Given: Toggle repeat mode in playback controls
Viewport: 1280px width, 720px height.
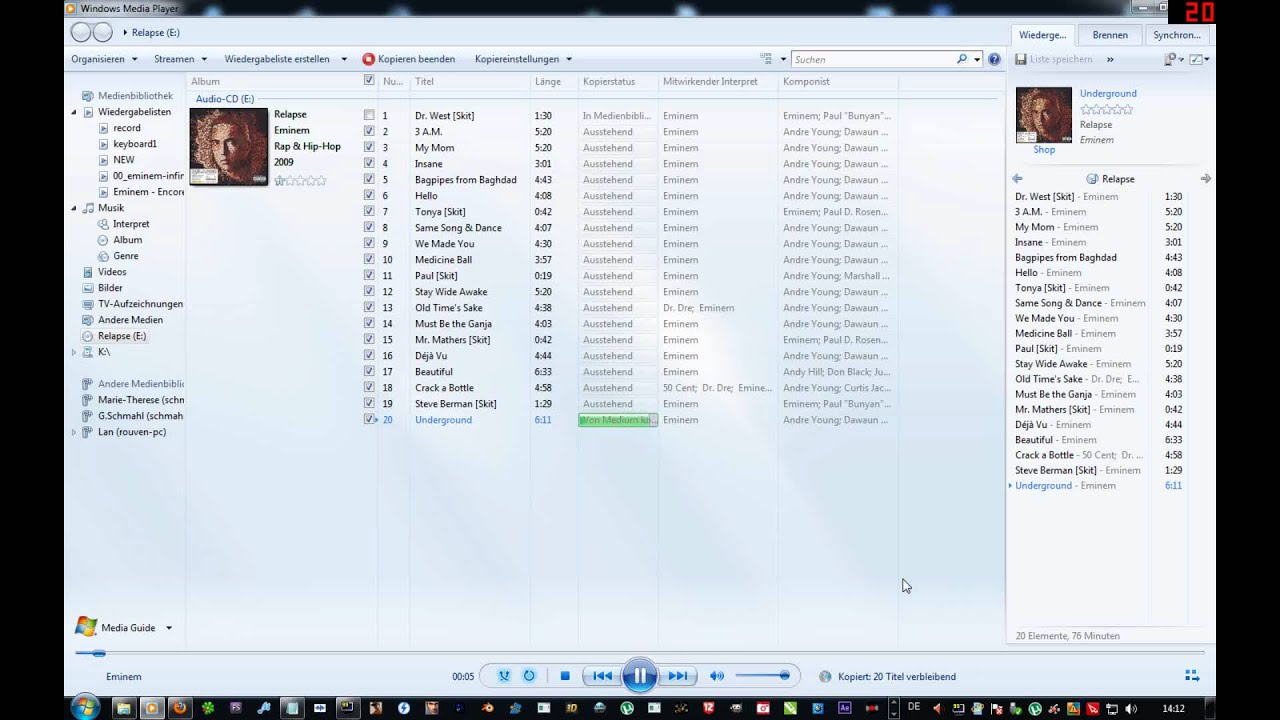Looking at the screenshot, I should pos(529,676).
